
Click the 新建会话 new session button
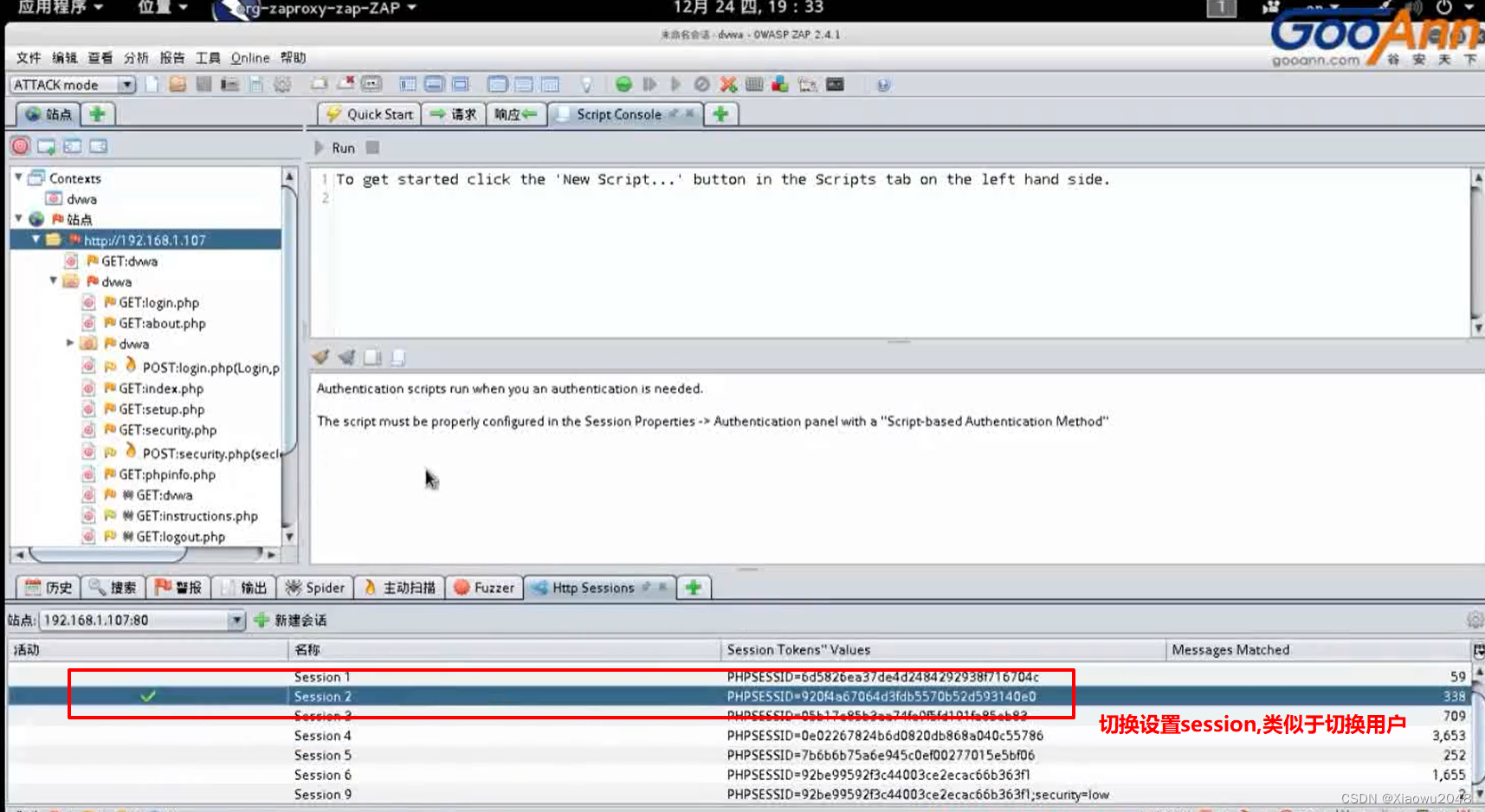290,620
